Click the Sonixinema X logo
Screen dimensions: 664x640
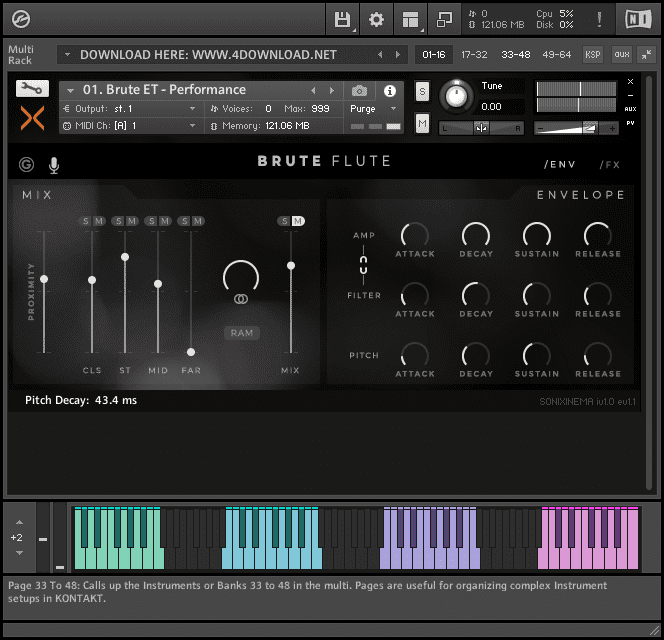pyautogui.click(x=32, y=118)
